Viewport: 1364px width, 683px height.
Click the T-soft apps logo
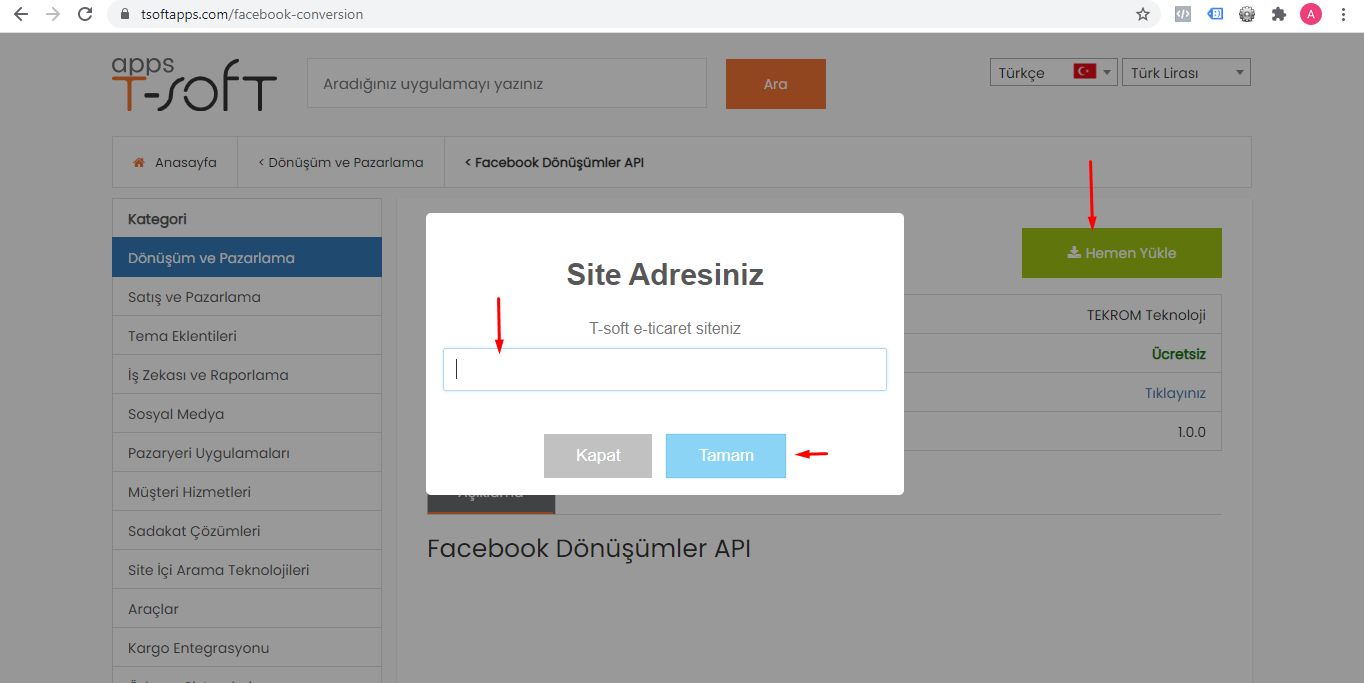tap(194, 83)
